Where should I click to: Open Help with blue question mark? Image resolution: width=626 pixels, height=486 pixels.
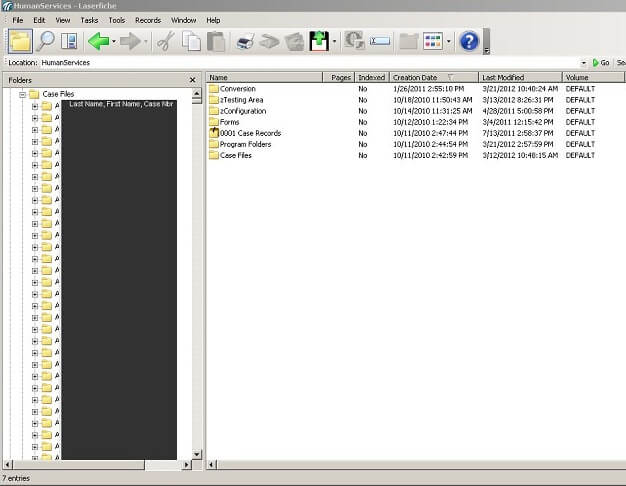469,41
